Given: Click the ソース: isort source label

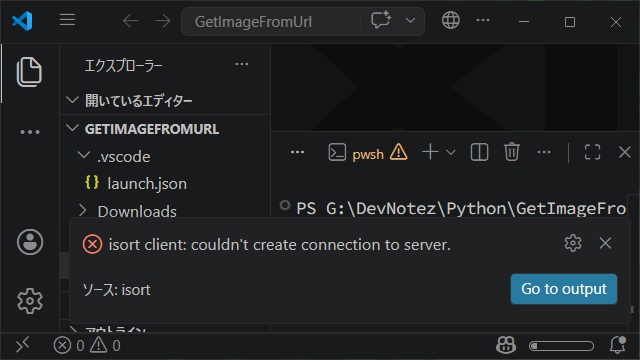Looking at the screenshot, I should pyautogui.click(x=116, y=290).
